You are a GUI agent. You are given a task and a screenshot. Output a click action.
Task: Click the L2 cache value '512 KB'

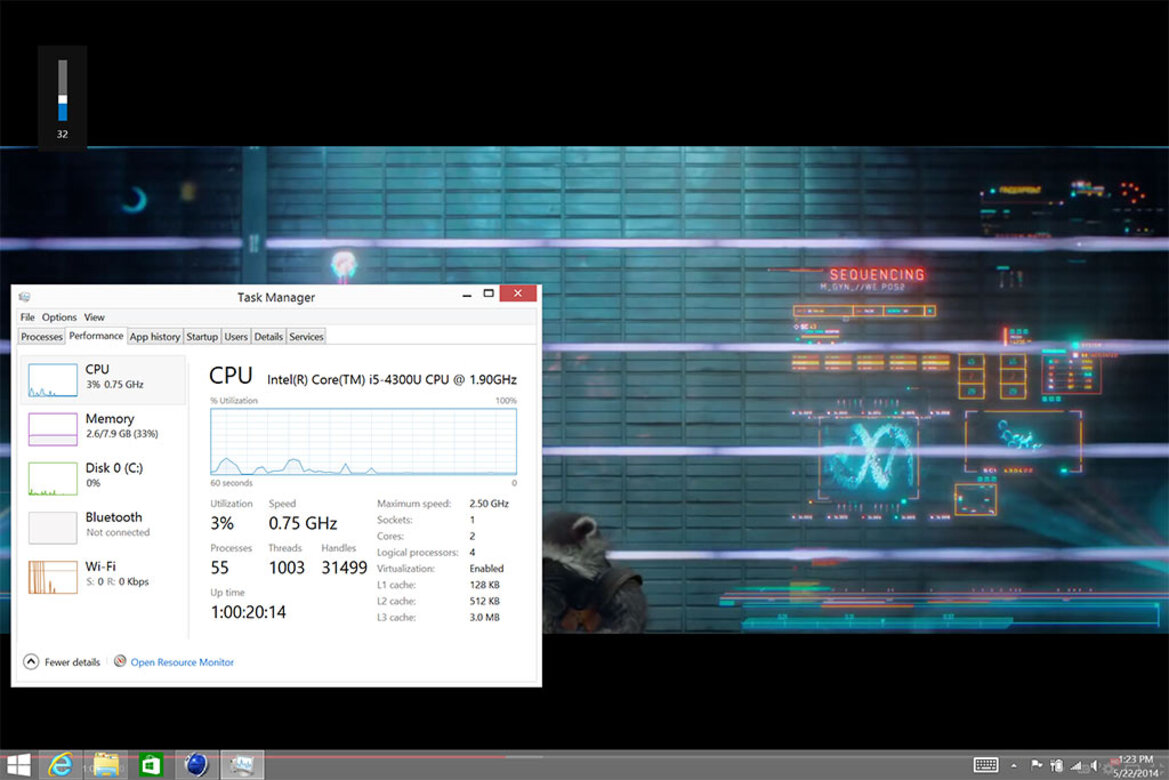pyautogui.click(x=485, y=601)
